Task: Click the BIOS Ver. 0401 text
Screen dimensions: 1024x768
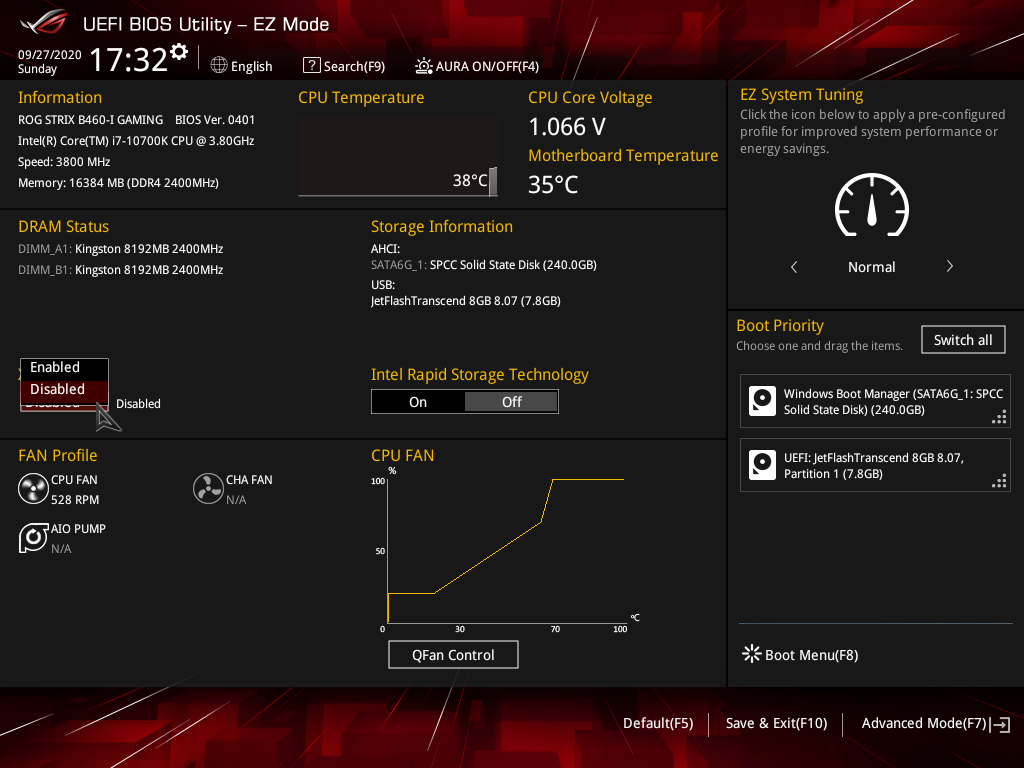Action: 215,120
